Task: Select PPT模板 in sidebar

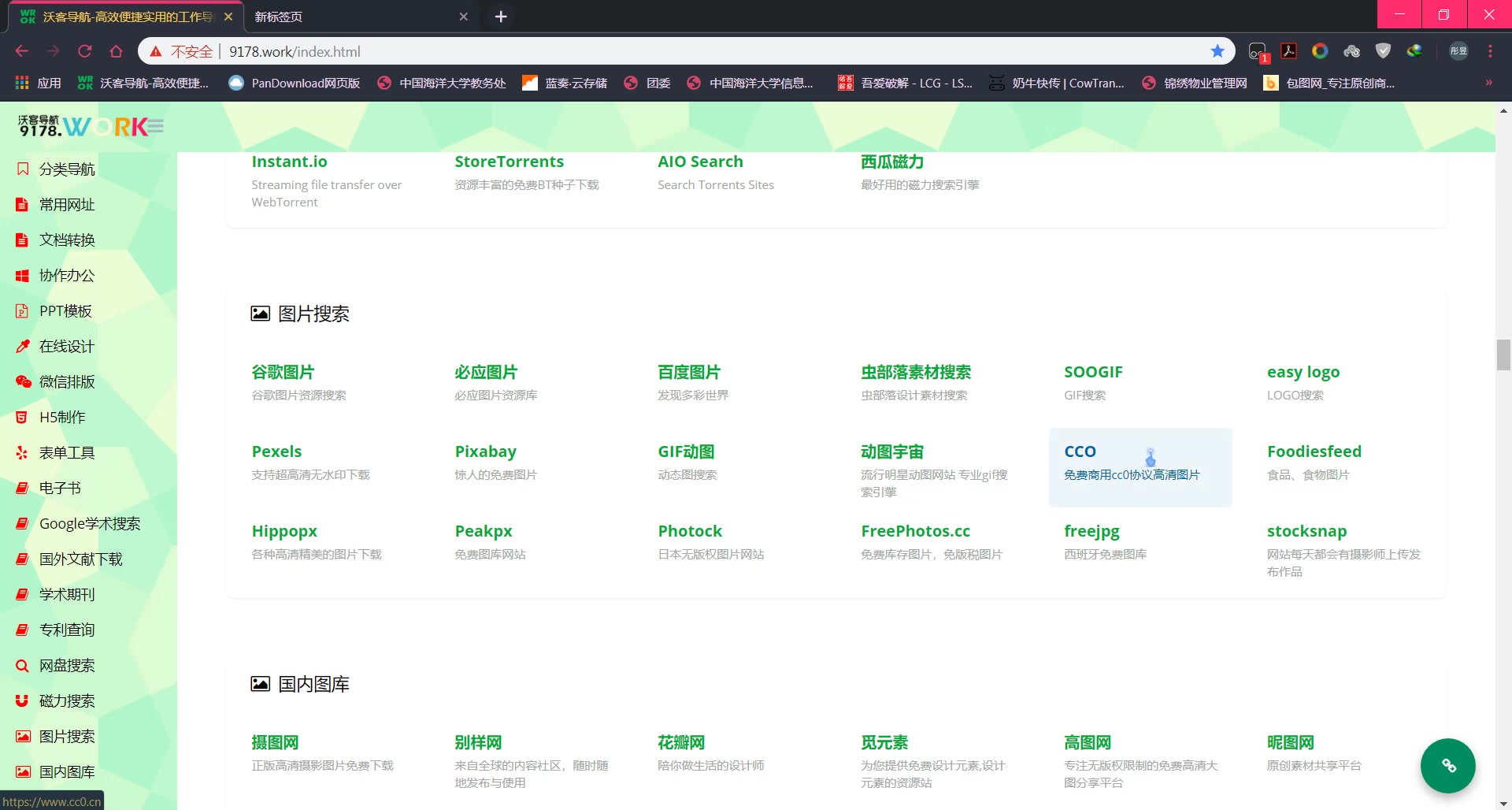Action: point(65,310)
